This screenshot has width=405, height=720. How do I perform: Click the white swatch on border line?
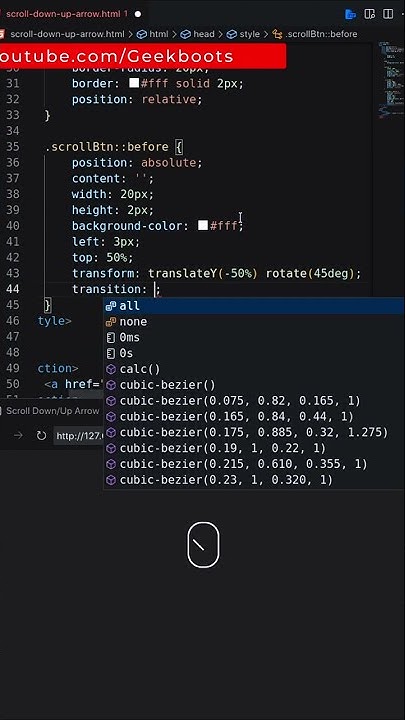coord(134,83)
